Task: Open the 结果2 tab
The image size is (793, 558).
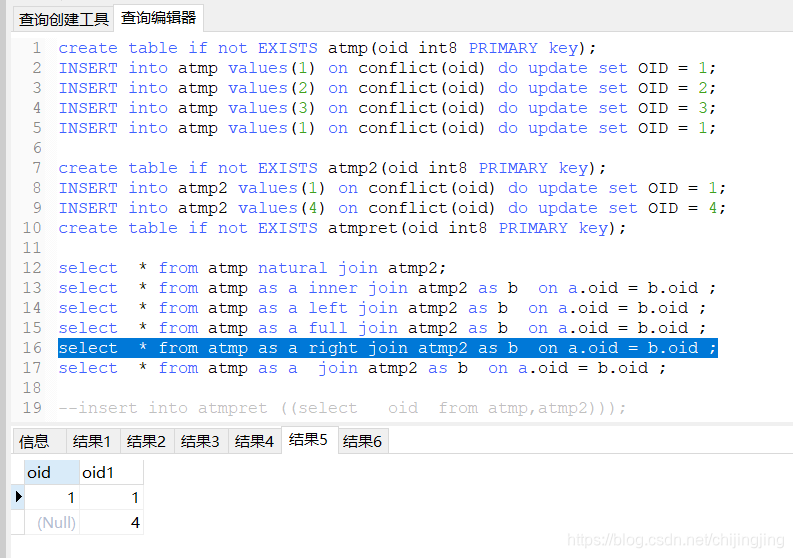Action: (146, 441)
